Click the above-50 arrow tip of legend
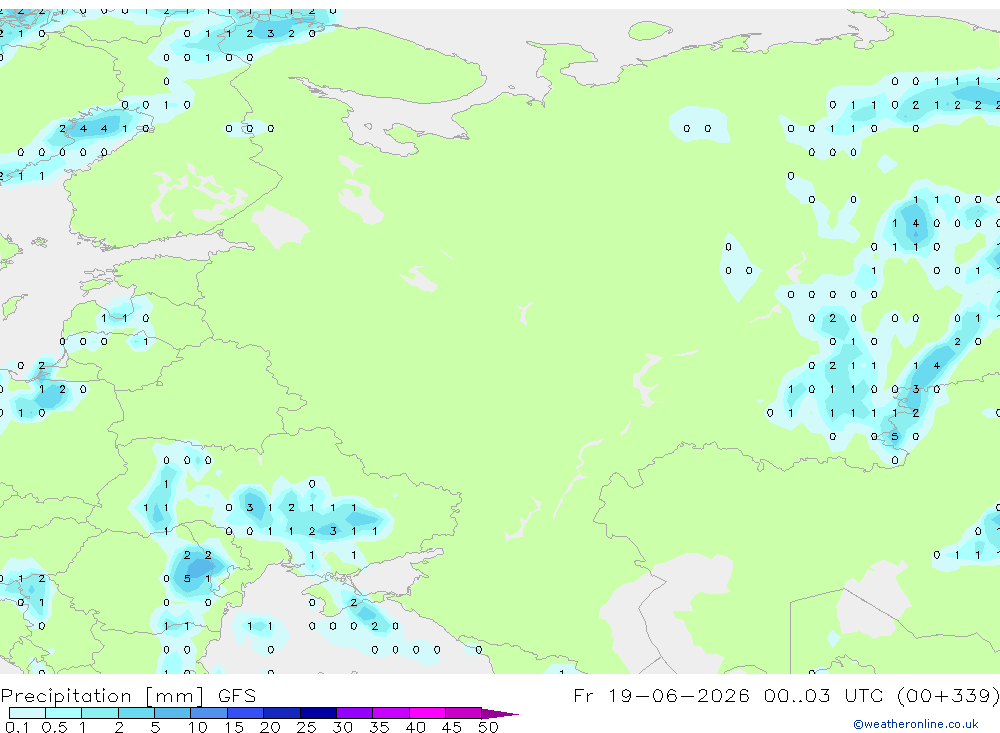 (x=500, y=714)
